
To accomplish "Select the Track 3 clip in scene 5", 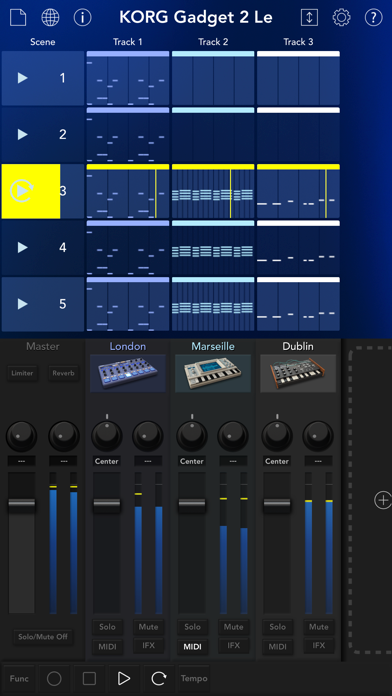I will pos(298,304).
